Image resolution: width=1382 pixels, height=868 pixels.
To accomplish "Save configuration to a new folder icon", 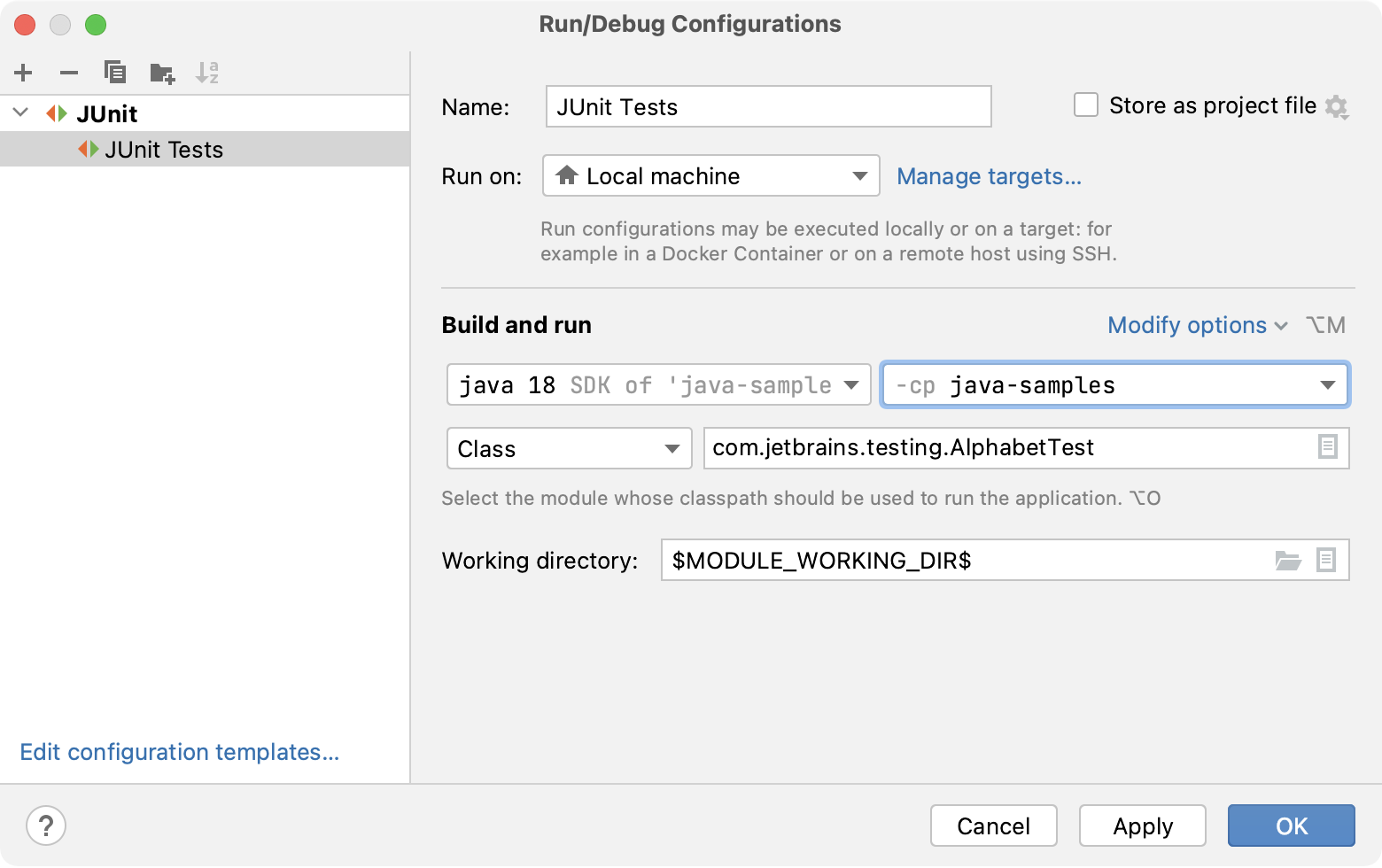I will click(x=162, y=73).
